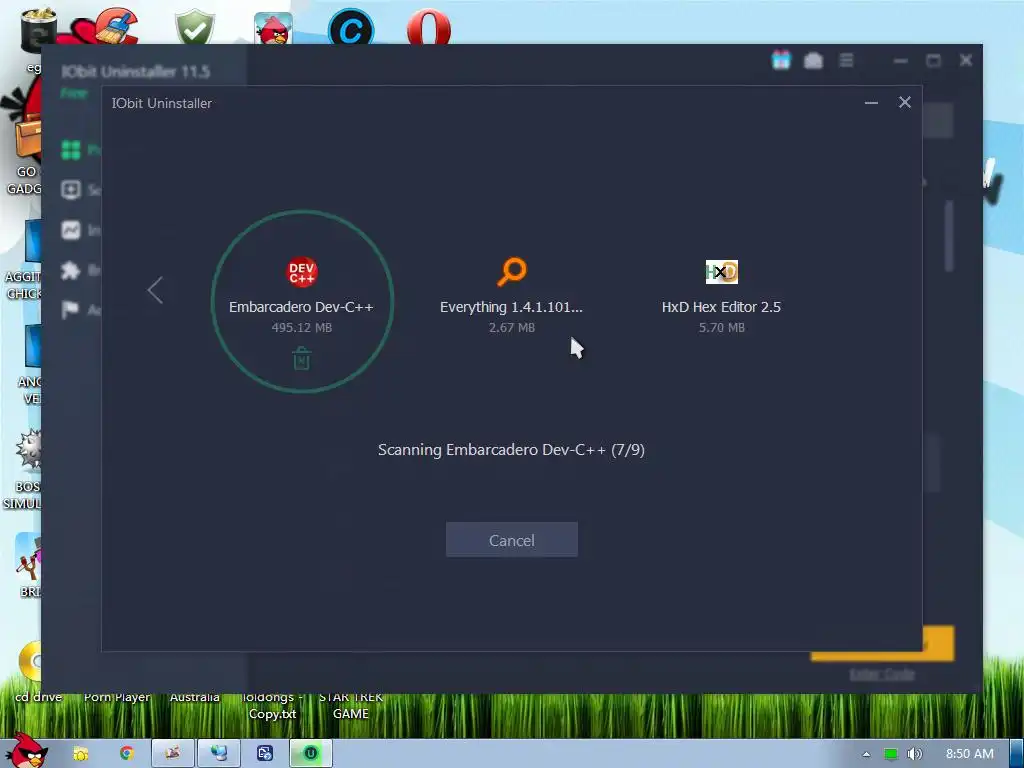Click the Show Desktop strip at taskbar end
The height and width of the screenshot is (768, 1024).
click(1017, 754)
